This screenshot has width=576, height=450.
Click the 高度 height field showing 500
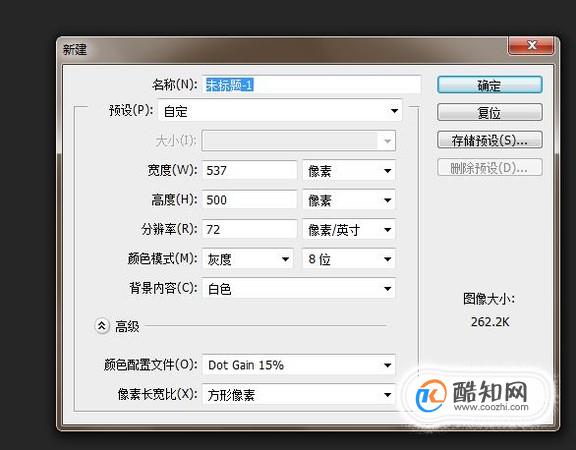point(249,200)
